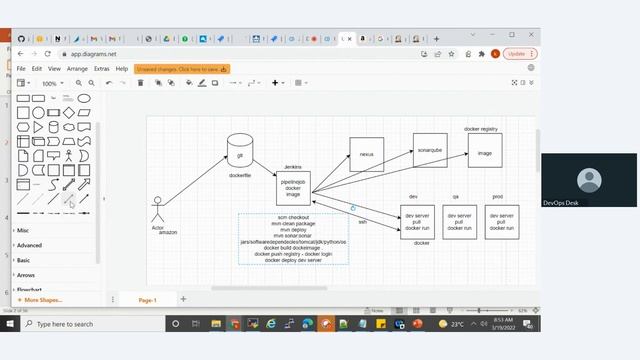Pick the curved S connector shape

pos(53,184)
